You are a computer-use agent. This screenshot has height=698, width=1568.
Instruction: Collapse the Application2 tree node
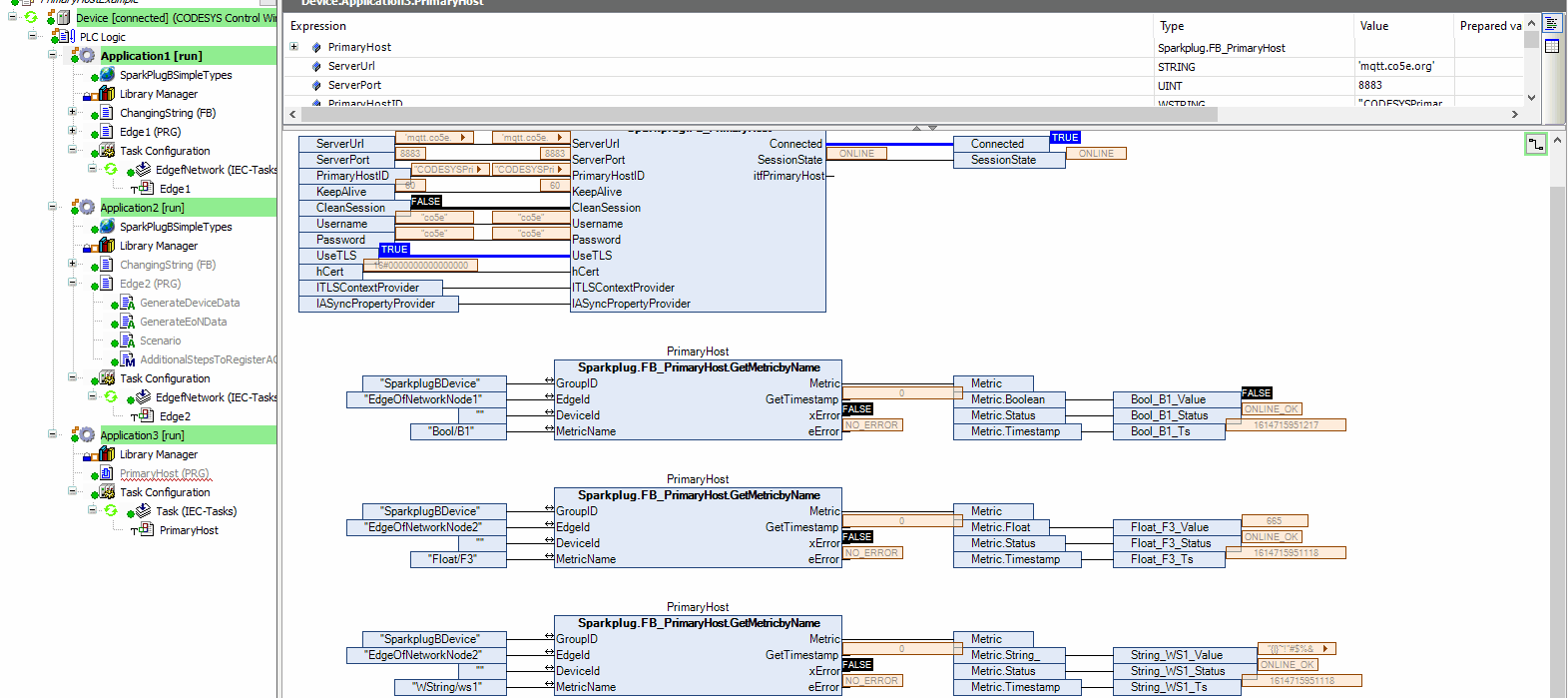pyautogui.click(x=52, y=207)
